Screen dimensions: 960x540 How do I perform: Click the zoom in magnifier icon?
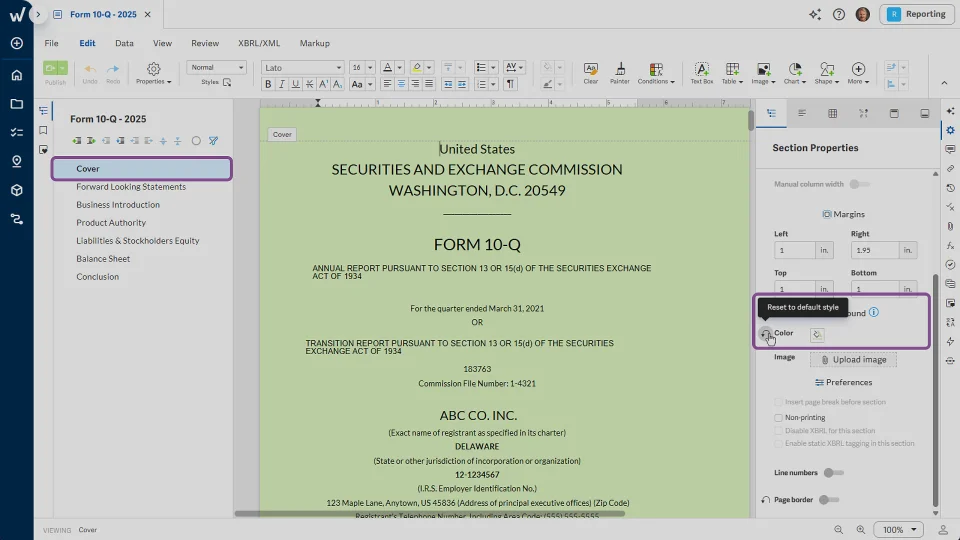pyautogui.click(x=860, y=530)
